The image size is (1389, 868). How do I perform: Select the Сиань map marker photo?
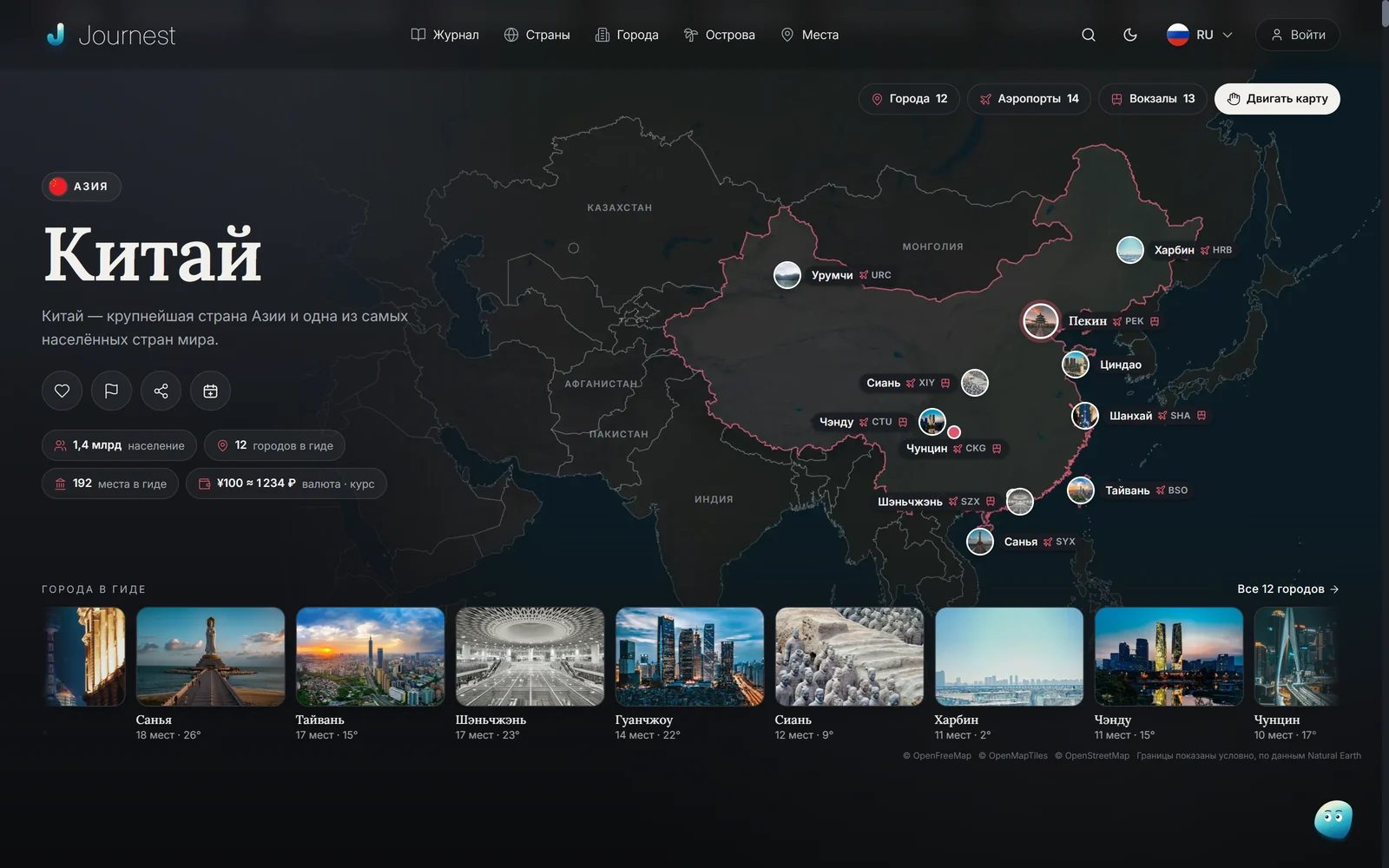[x=975, y=383]
